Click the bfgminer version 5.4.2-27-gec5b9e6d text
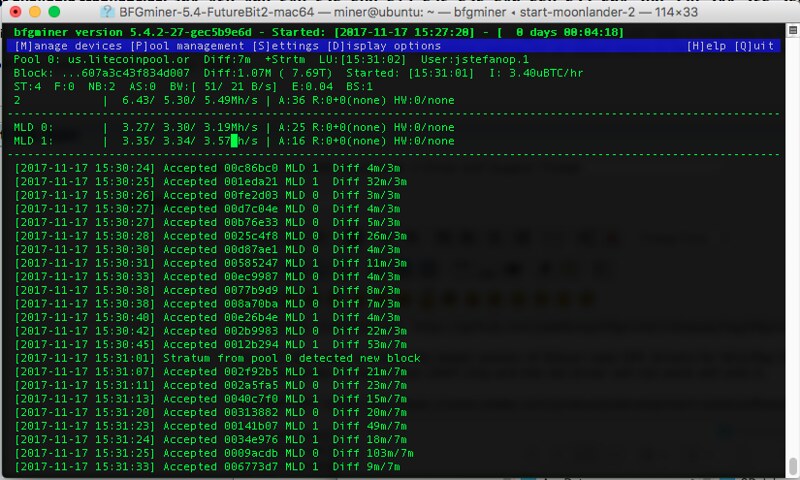Viewport: 800px width, 480px height. (132, 32)
